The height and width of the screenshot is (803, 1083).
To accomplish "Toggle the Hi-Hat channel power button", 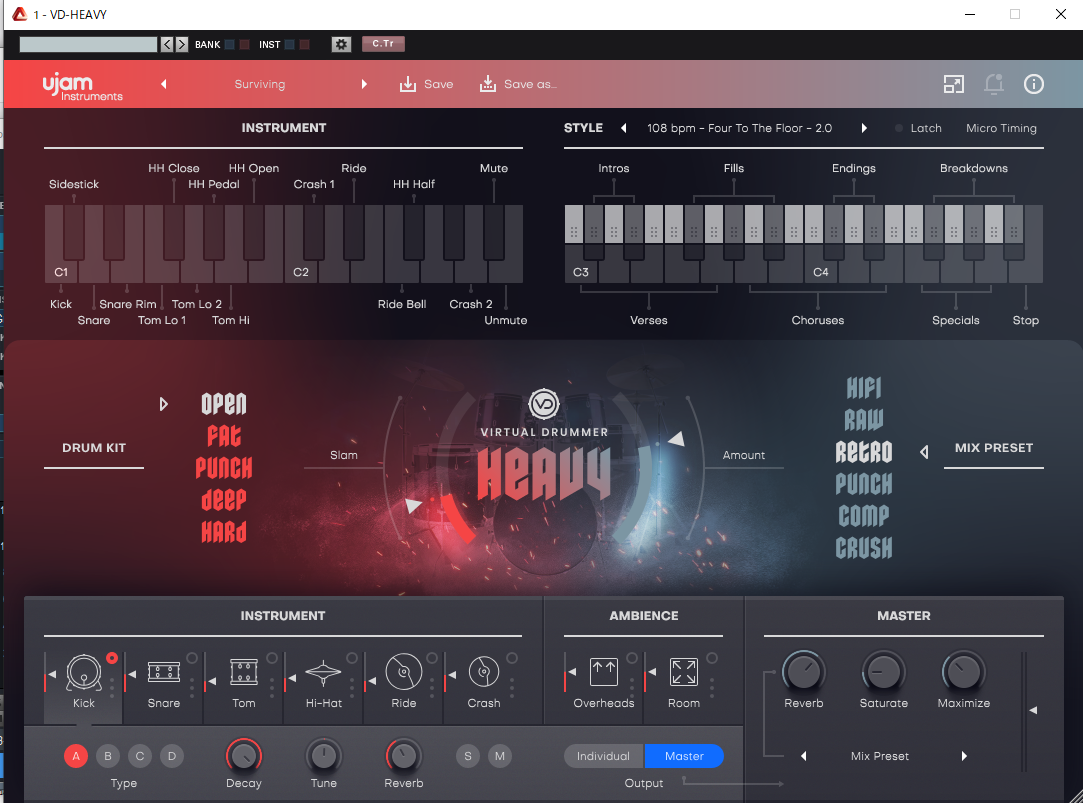I will pos(352,658).
